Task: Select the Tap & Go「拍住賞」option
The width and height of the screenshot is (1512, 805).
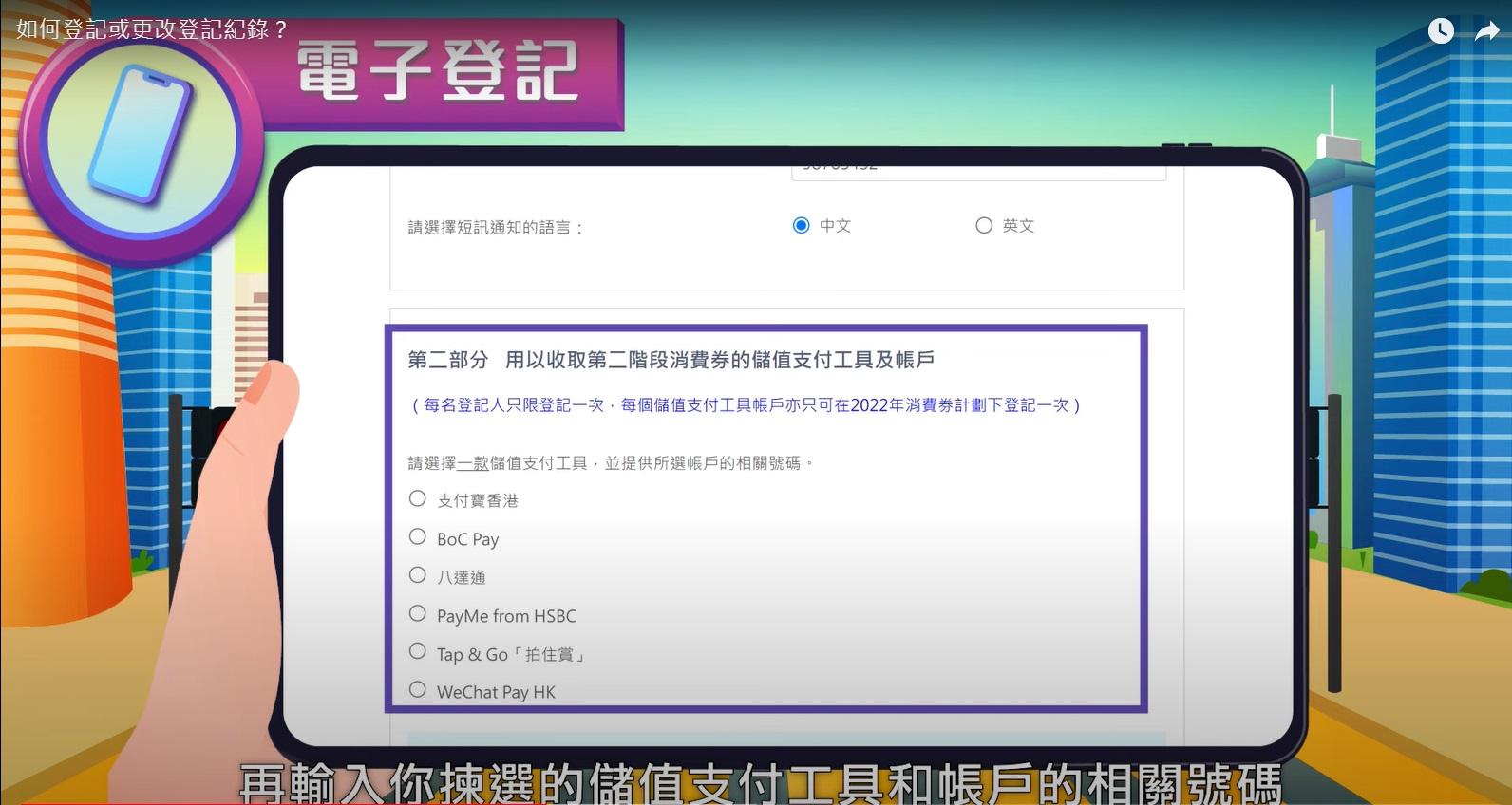Action: tap(417, 652)
